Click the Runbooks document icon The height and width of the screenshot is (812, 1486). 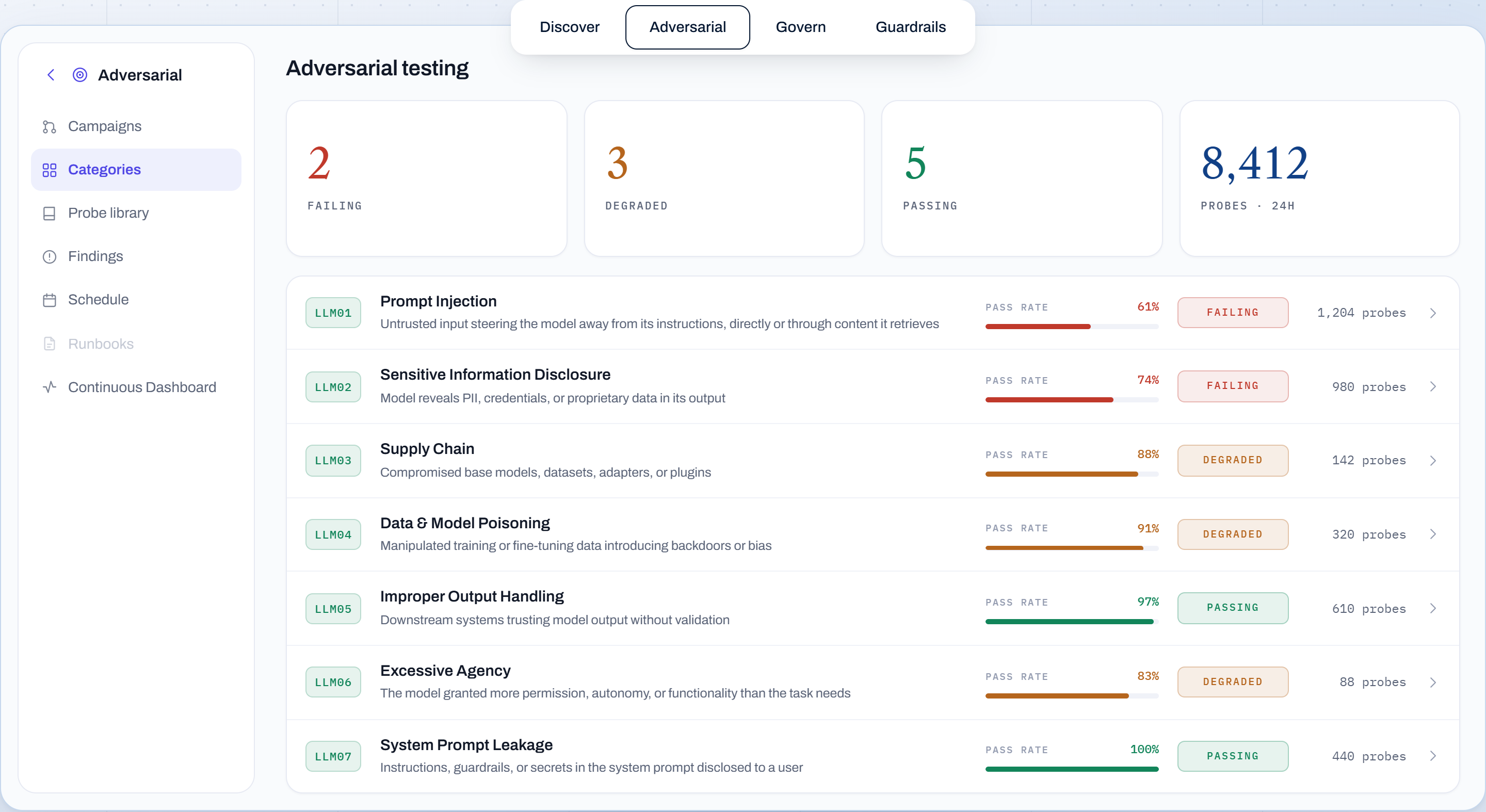tap(50, 344)
